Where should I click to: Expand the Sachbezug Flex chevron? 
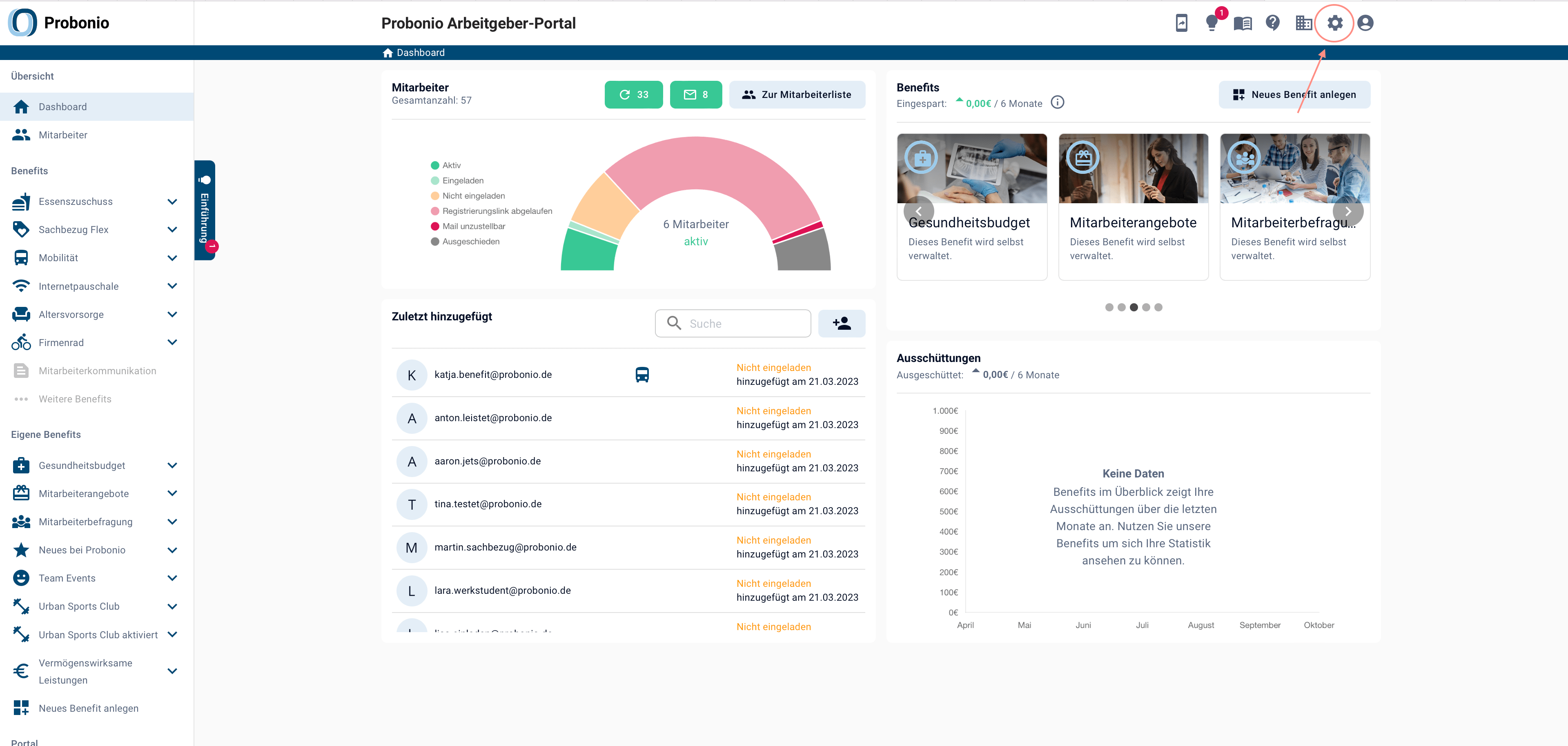pos(172,229)
